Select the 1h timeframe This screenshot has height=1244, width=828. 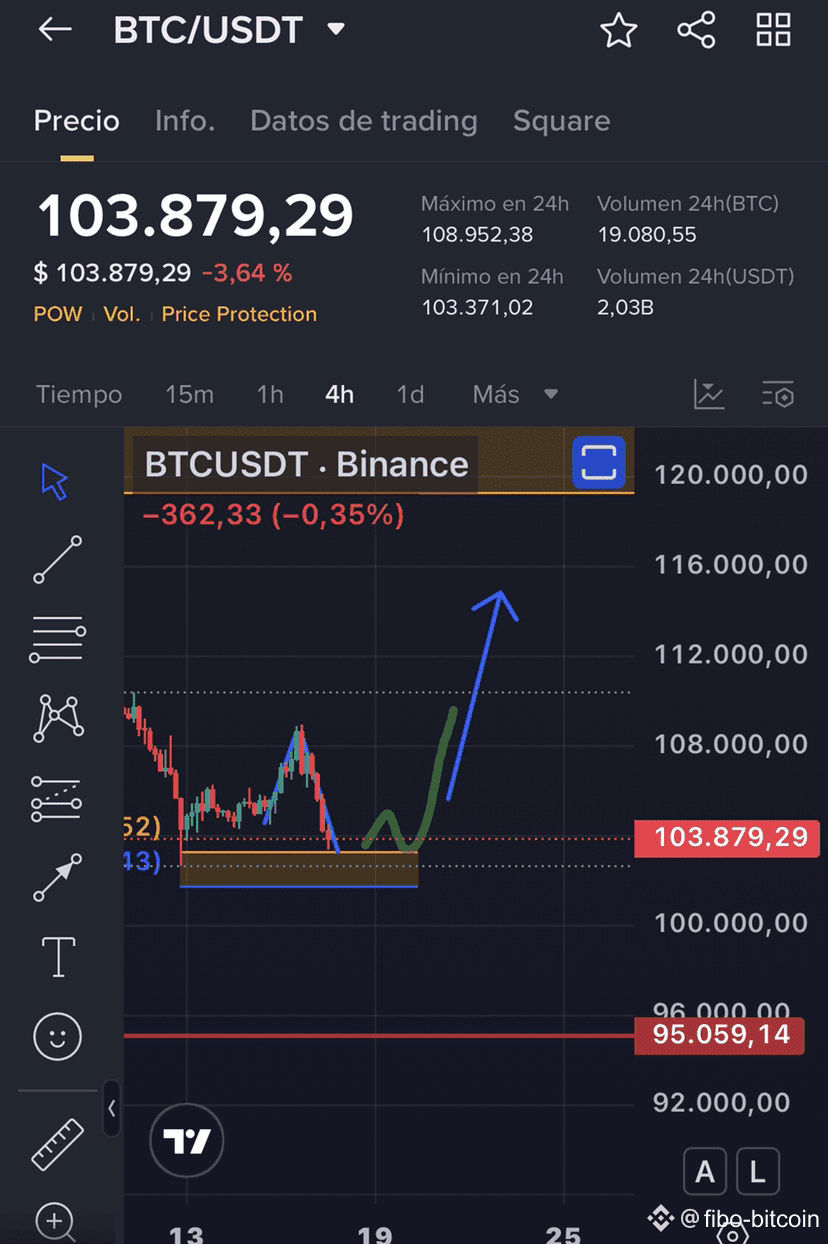coord(270,394)
